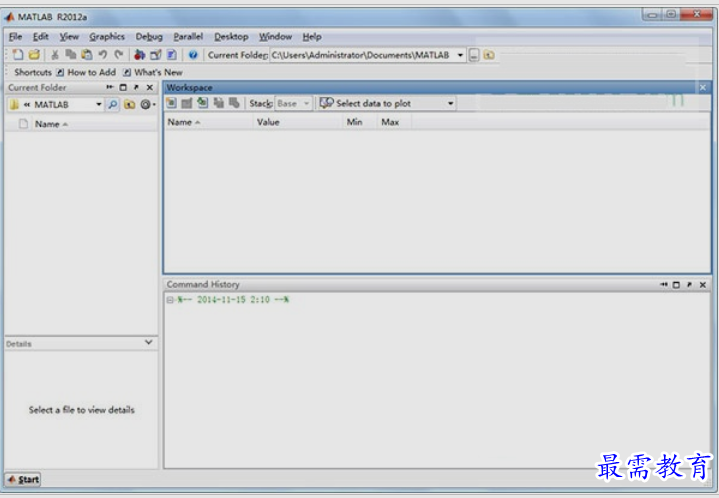Open the View menu
Viewport: 719px width, 498px height.
click(69, 37)
